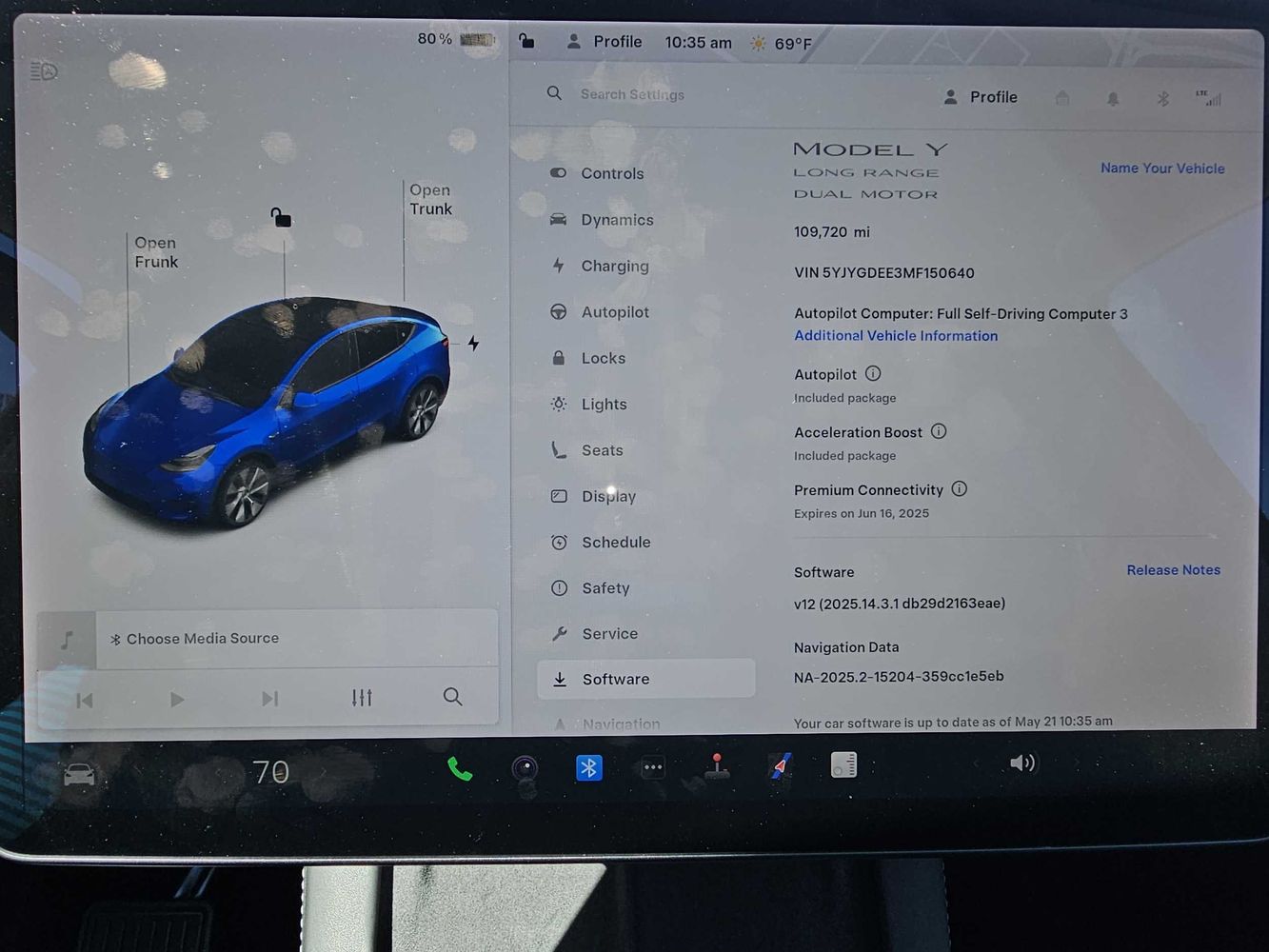Tap the LTE signal strength icon
This screenshot has height=952, width=1269.
coord(1209,98)
